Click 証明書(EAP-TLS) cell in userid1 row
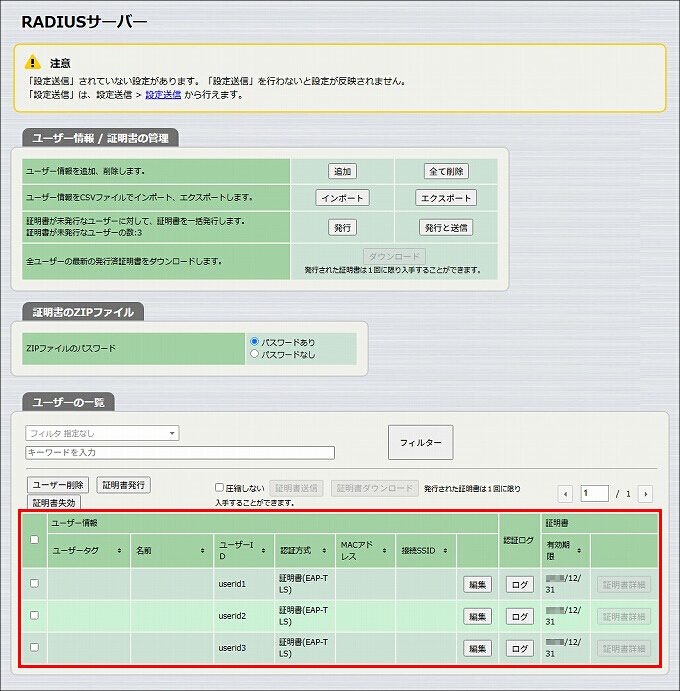The width and height of the screenshot is (680, 691). coord(303,583)
